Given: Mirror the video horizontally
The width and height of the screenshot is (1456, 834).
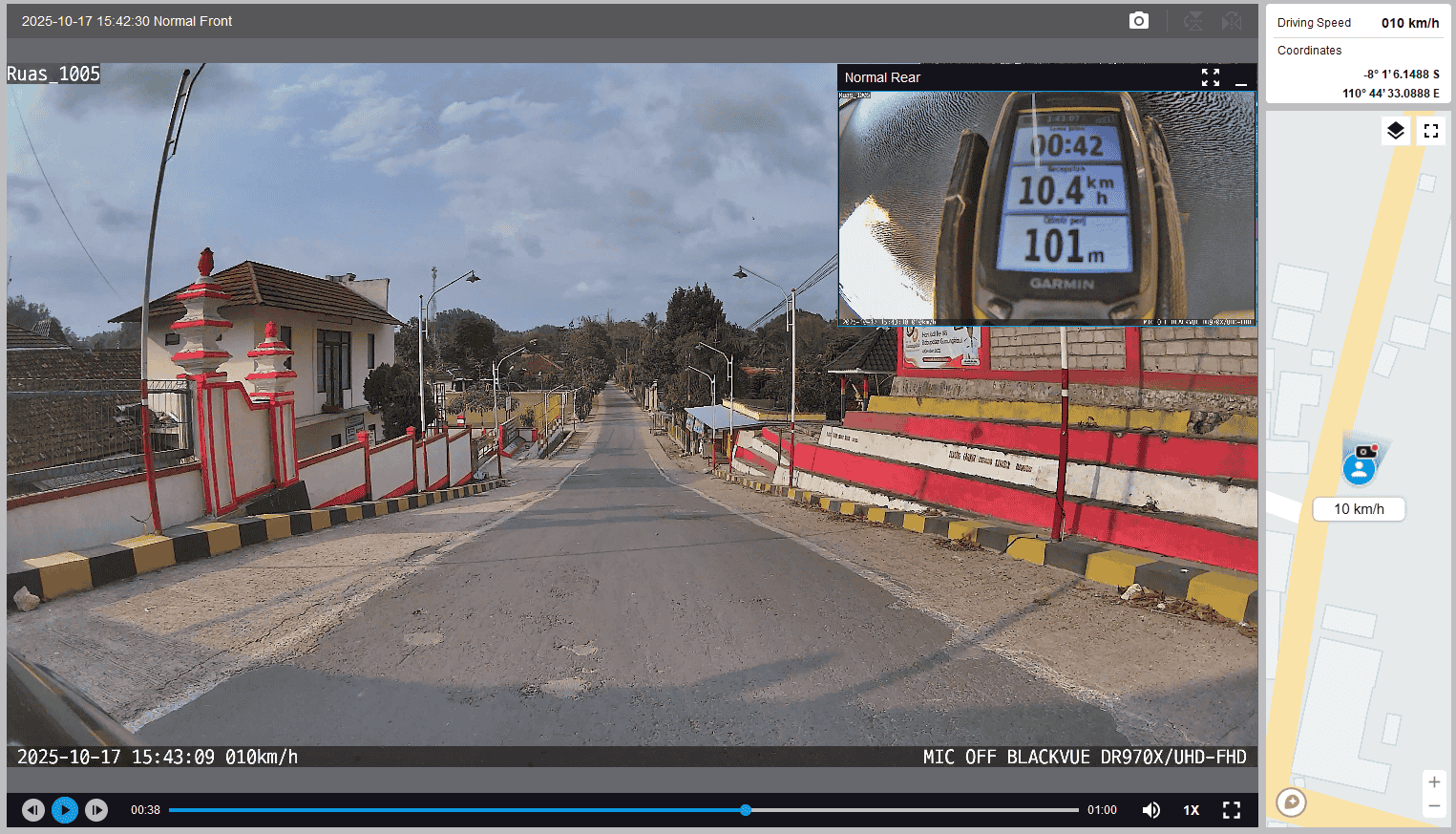Looking at the screenshot, I should coord(1232,21).
